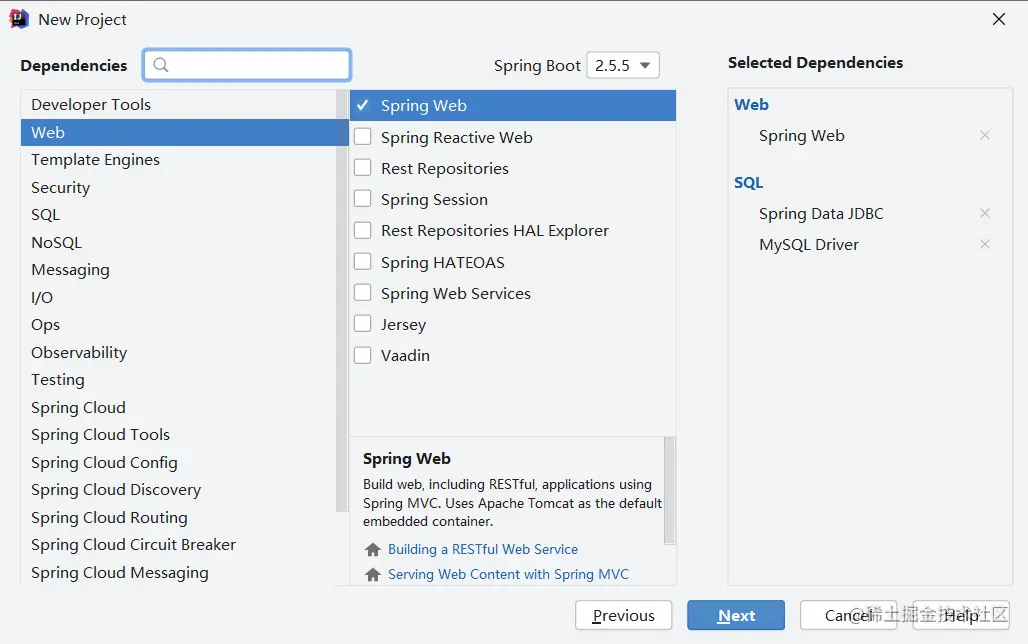Choose the I/O category
This screenshot has height=644, width=1028.
coord(178,298)
